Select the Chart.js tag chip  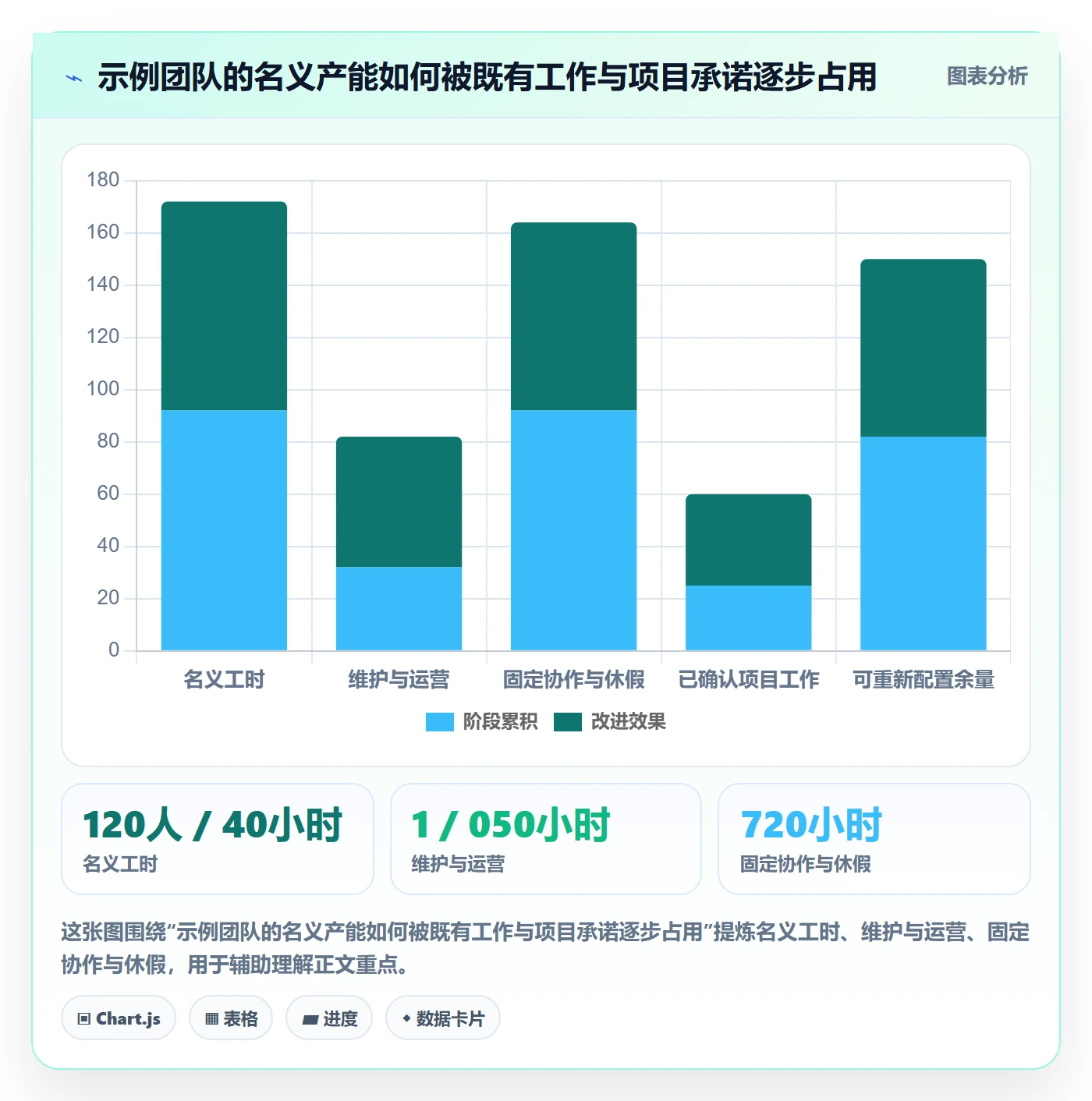119,1018
